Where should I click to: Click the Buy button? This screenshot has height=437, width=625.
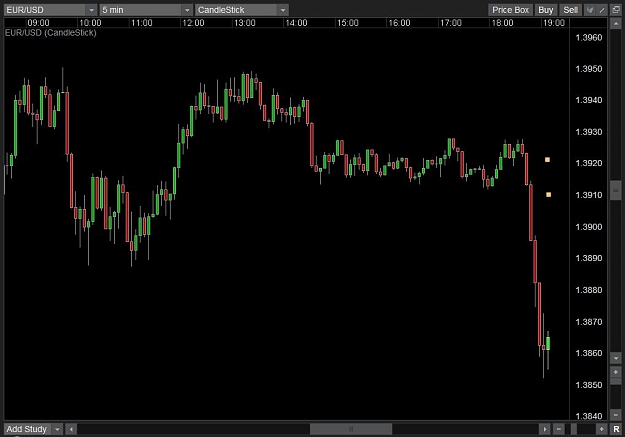coord(546,10)
